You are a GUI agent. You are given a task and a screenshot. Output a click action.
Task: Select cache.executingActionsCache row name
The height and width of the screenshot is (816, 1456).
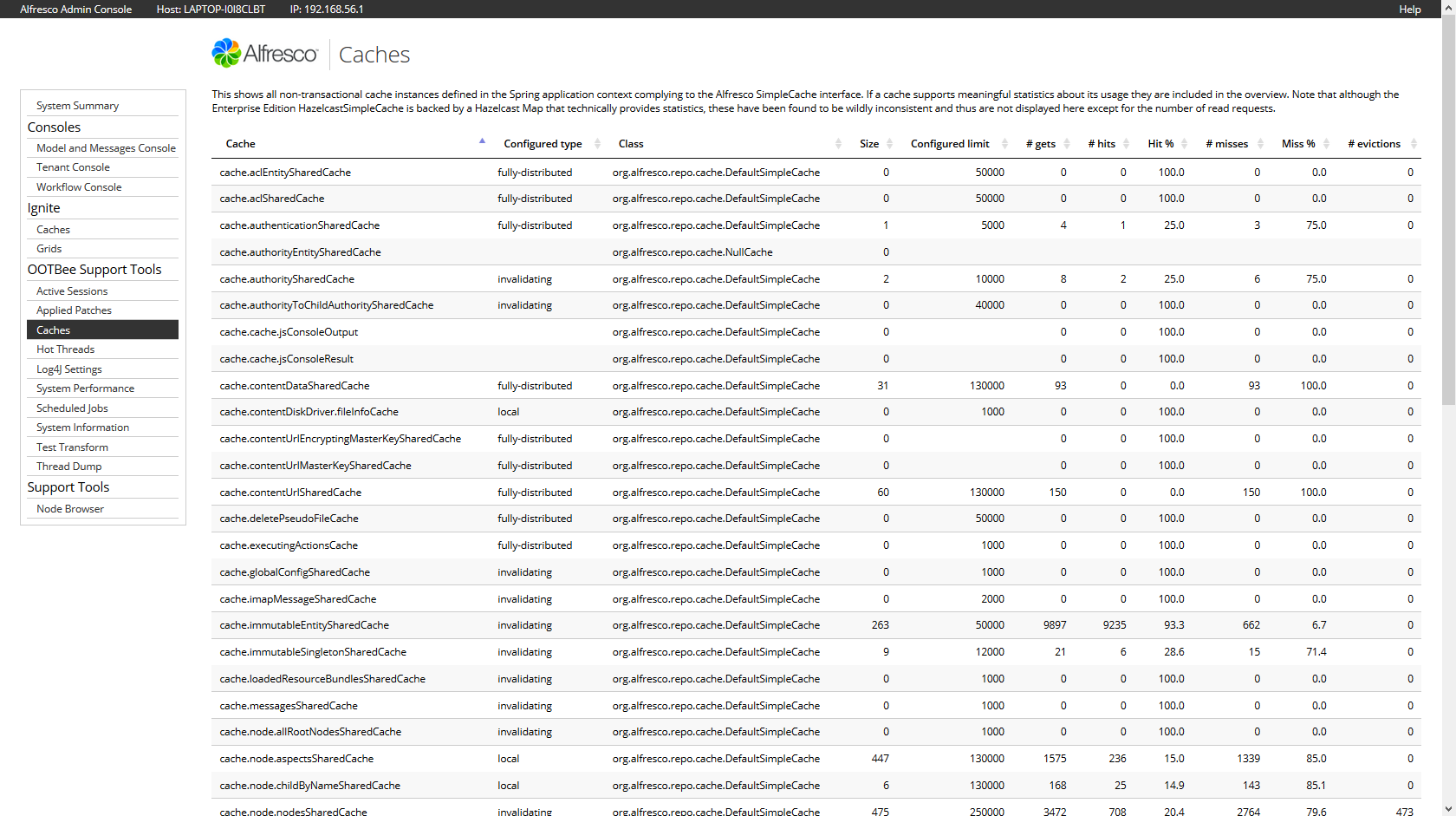pos(289,545)
